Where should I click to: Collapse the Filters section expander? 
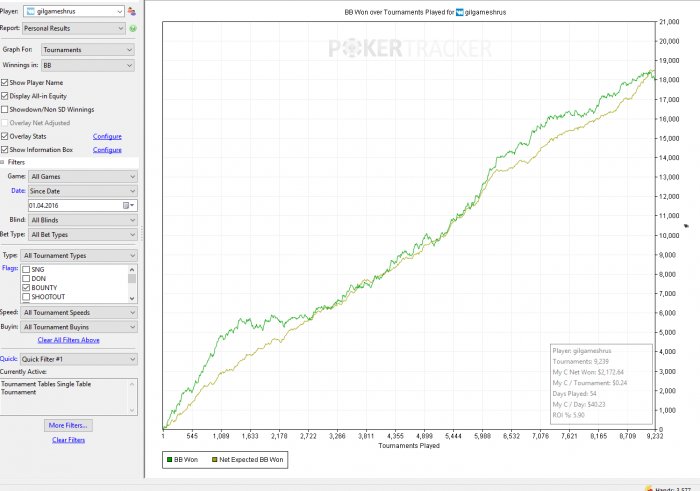pos(2,162)
